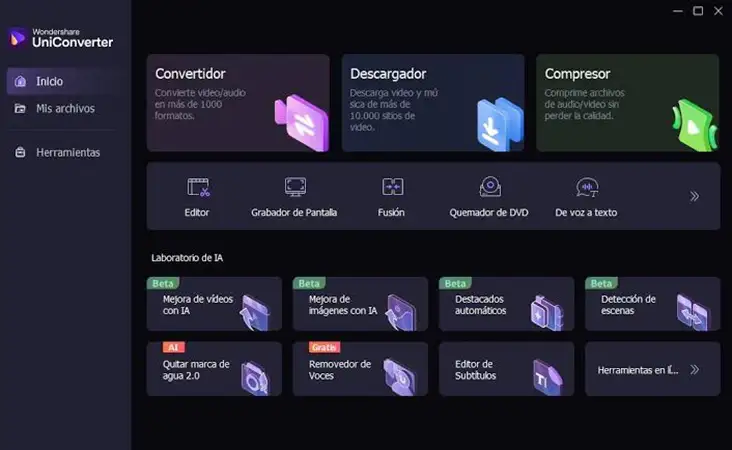The height and width of the screenshot is (450, 732).
Task: Choose the De voz a texto label
Action: 586,212
